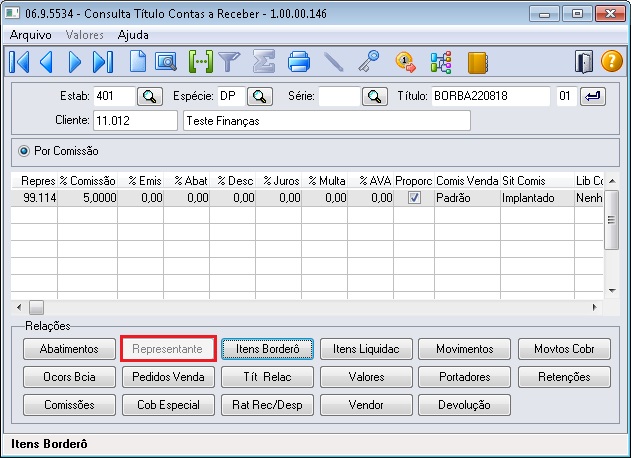Click the printer icon
This screenshot has height=458, width=631.
tap(299, 62)
